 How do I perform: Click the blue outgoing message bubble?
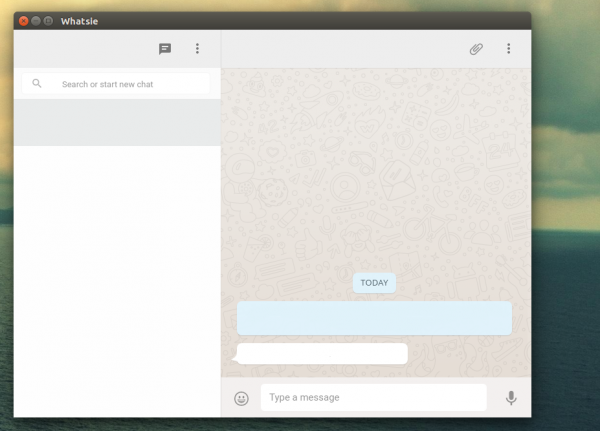374,318
